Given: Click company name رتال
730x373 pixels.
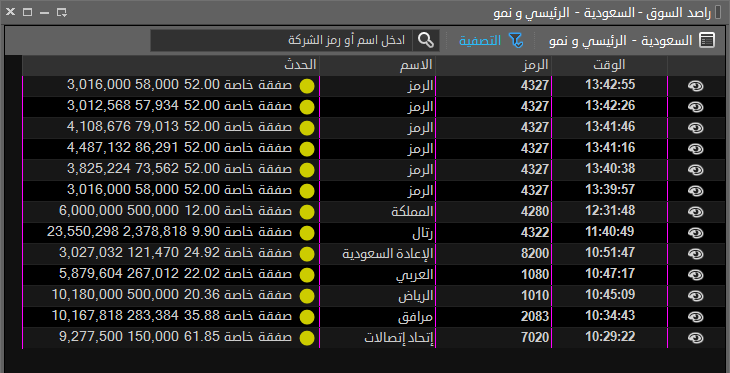Looking at the screenshot, I should [423, 233].
